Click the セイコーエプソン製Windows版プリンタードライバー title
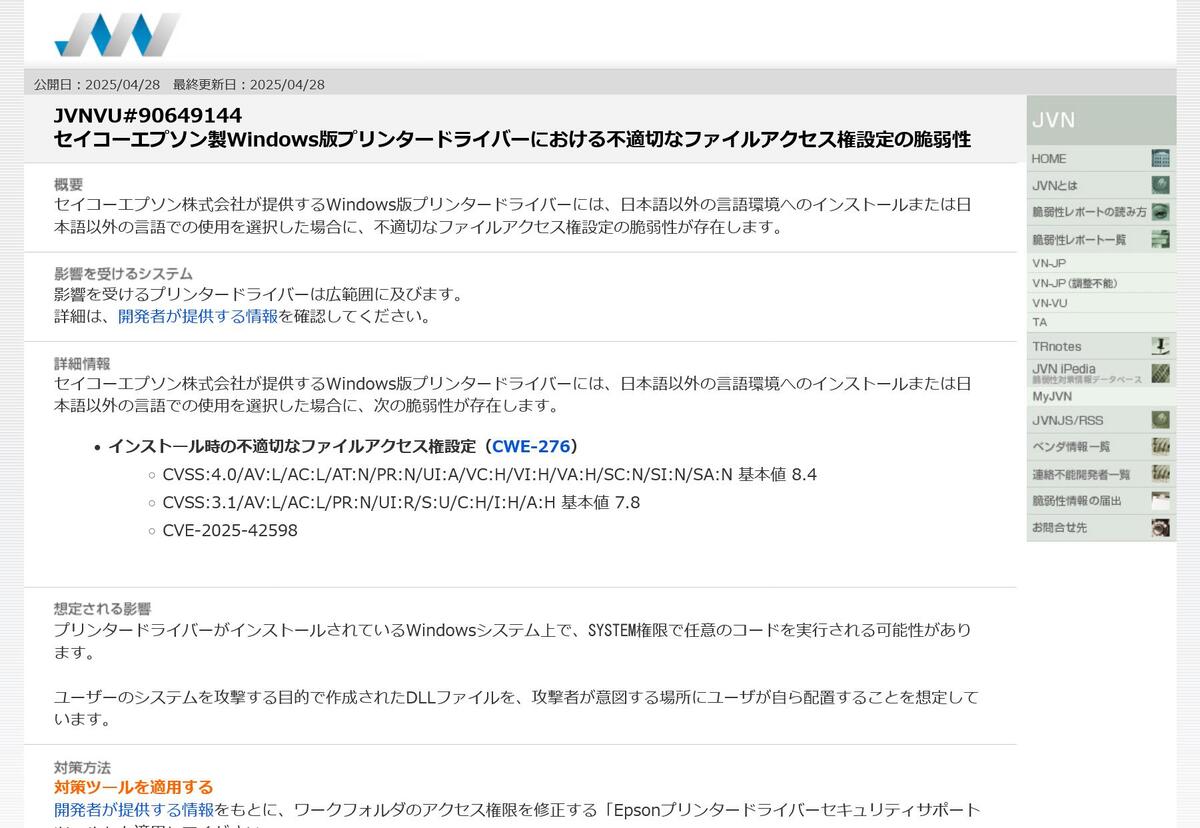 (x=512, y=139)
